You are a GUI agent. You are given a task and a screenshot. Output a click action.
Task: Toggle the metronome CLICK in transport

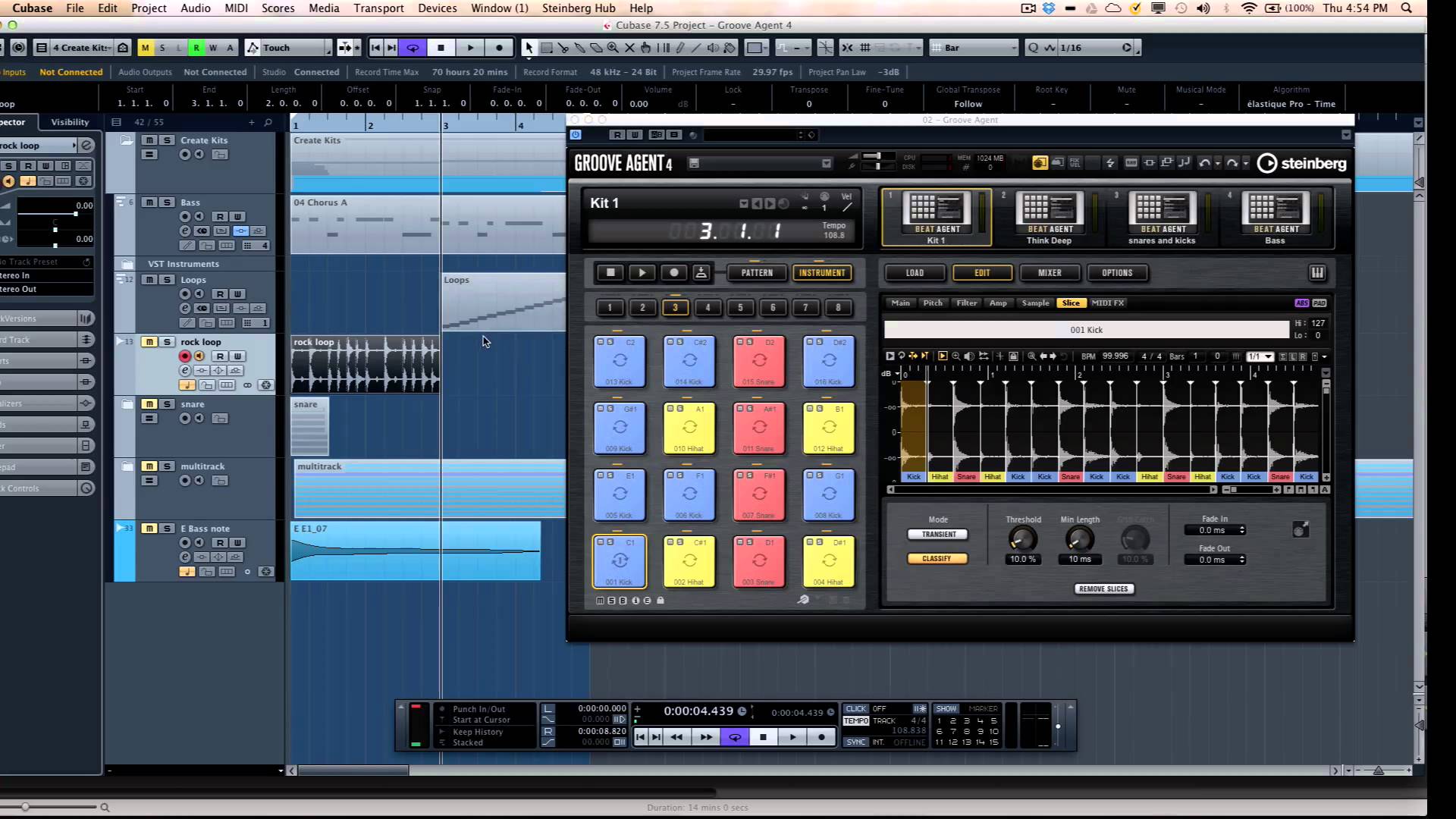(855, 709)
